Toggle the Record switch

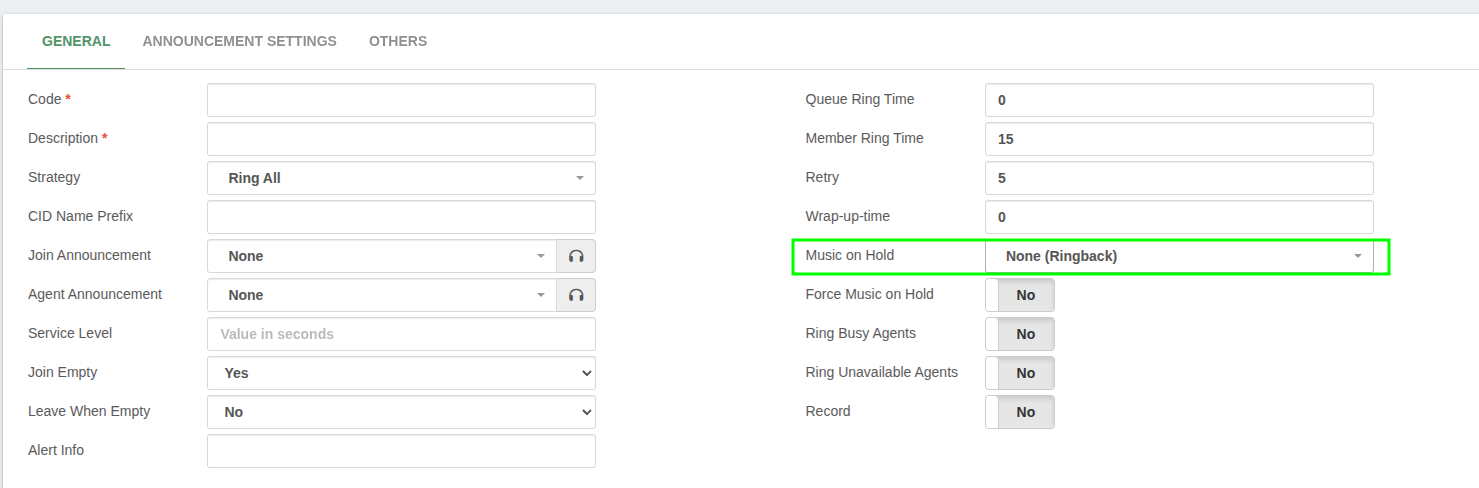1020,412
